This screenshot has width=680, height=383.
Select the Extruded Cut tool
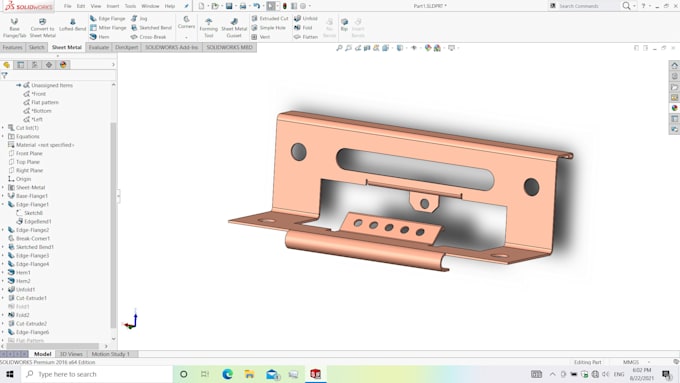pos(270,18)
